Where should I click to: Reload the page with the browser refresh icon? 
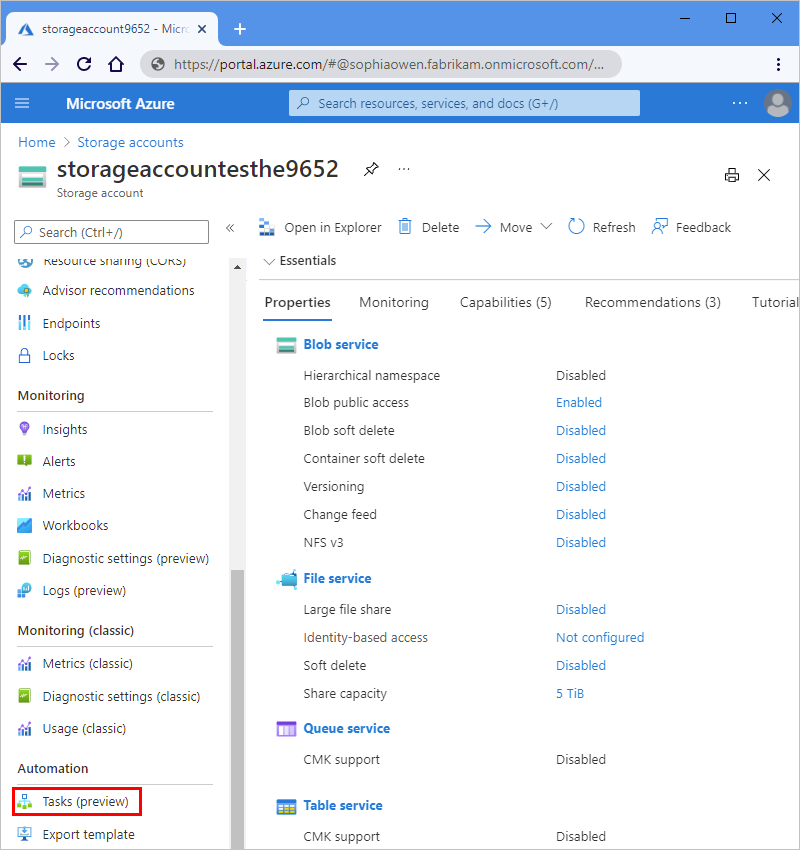(84, 64)
